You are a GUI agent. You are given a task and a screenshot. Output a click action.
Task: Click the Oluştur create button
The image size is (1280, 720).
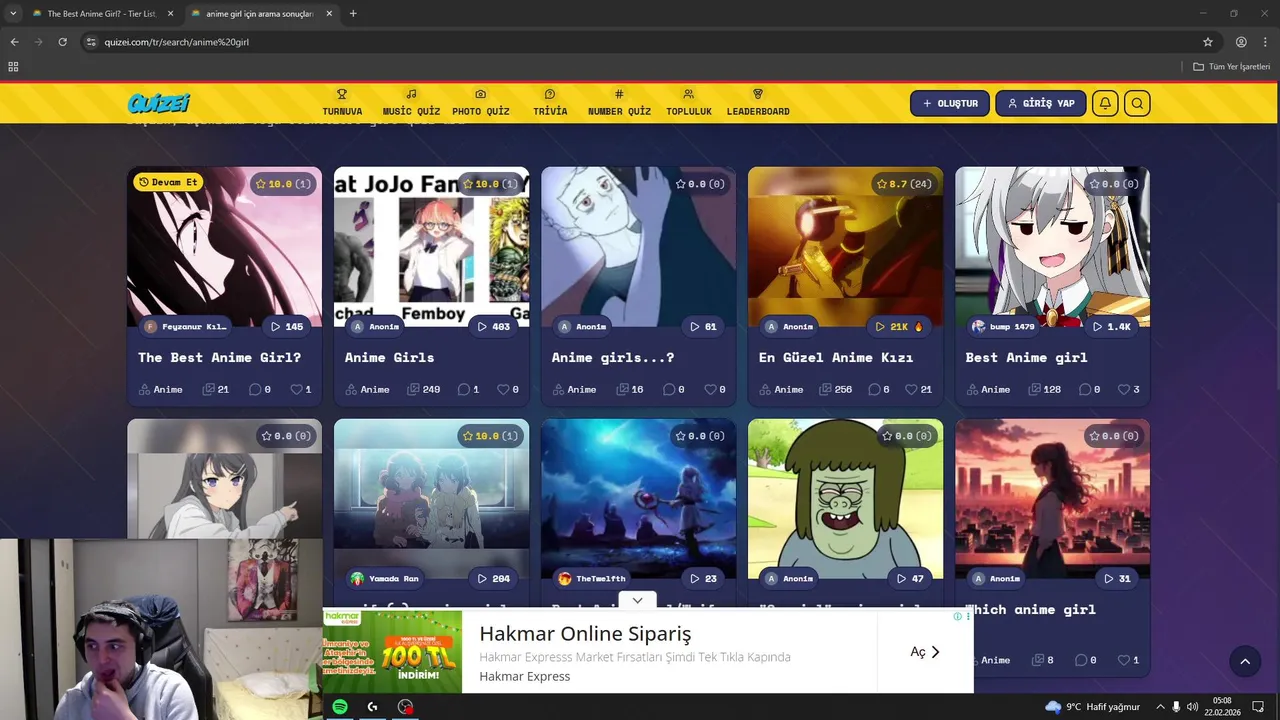(x=950, y=103)
